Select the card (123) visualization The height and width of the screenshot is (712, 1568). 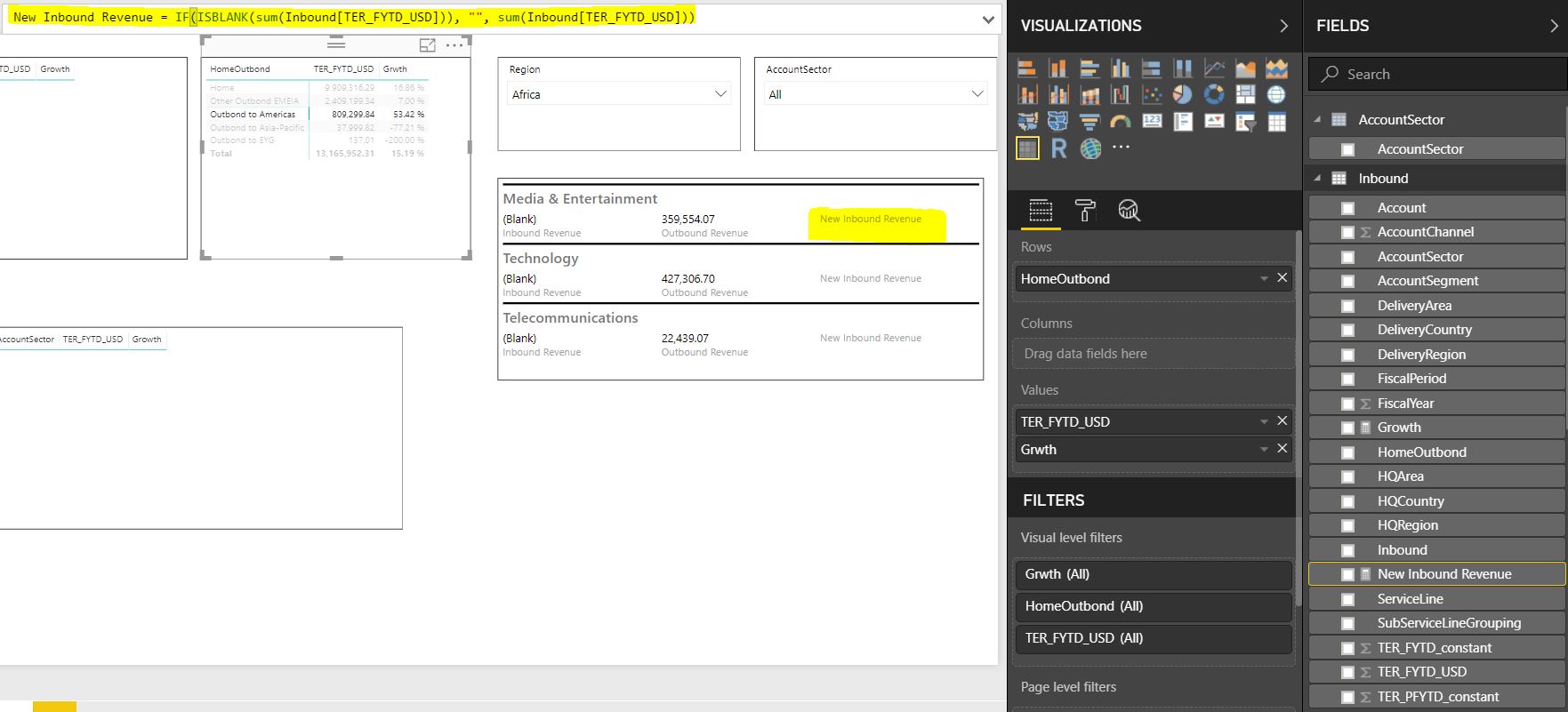[1152, 121]
